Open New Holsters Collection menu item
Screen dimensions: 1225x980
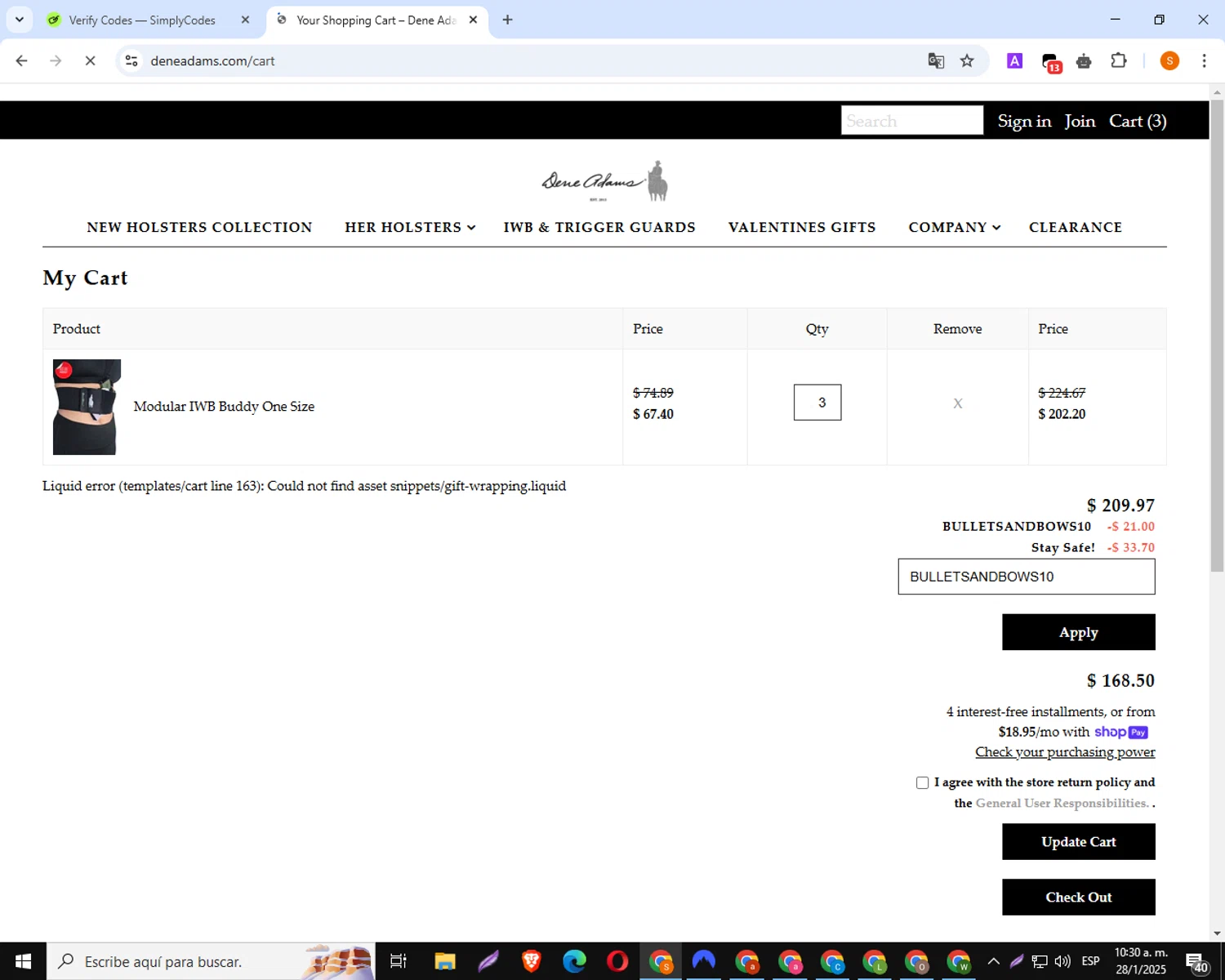(x=199, y=227)
